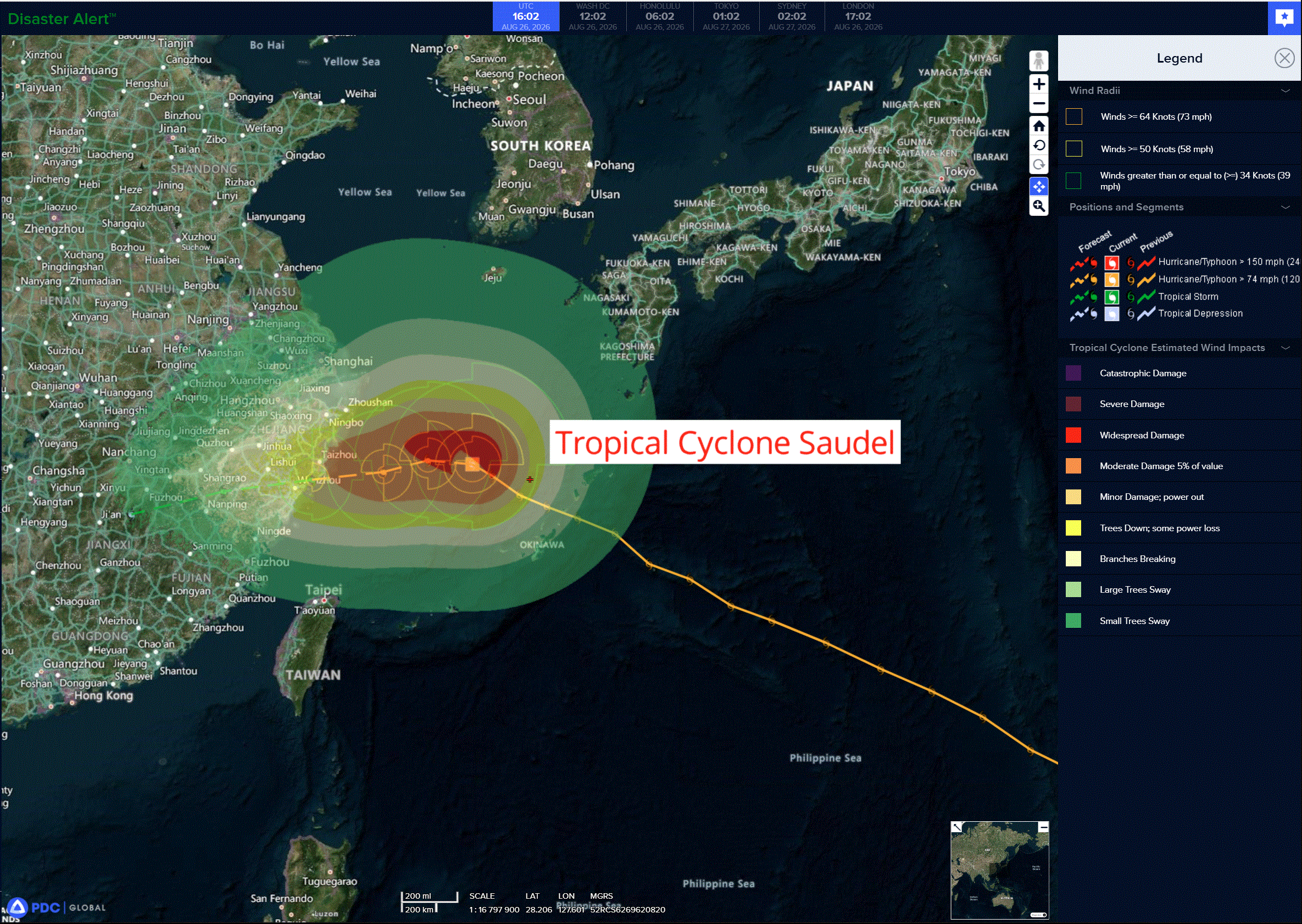Collapse the Wind Radii legend section
Image resolution: width=1302 pixels, height=924 pixels.
coord(1285,91)
